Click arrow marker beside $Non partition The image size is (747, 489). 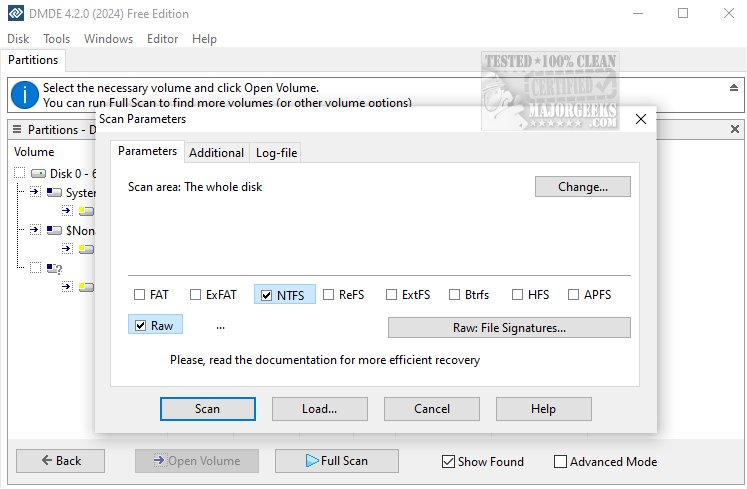click(x=35, y=230)
